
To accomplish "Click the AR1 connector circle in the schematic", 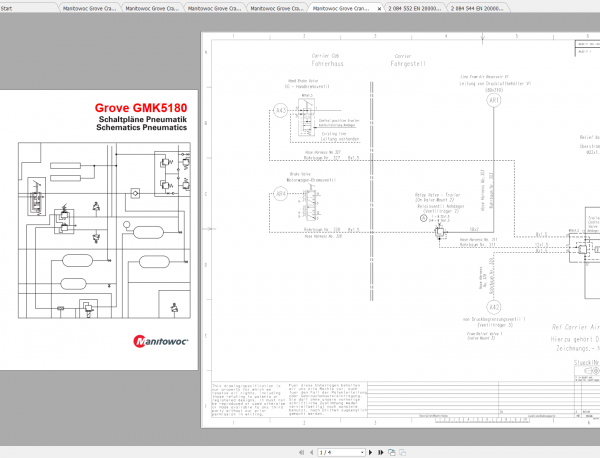I will [494, 100].
